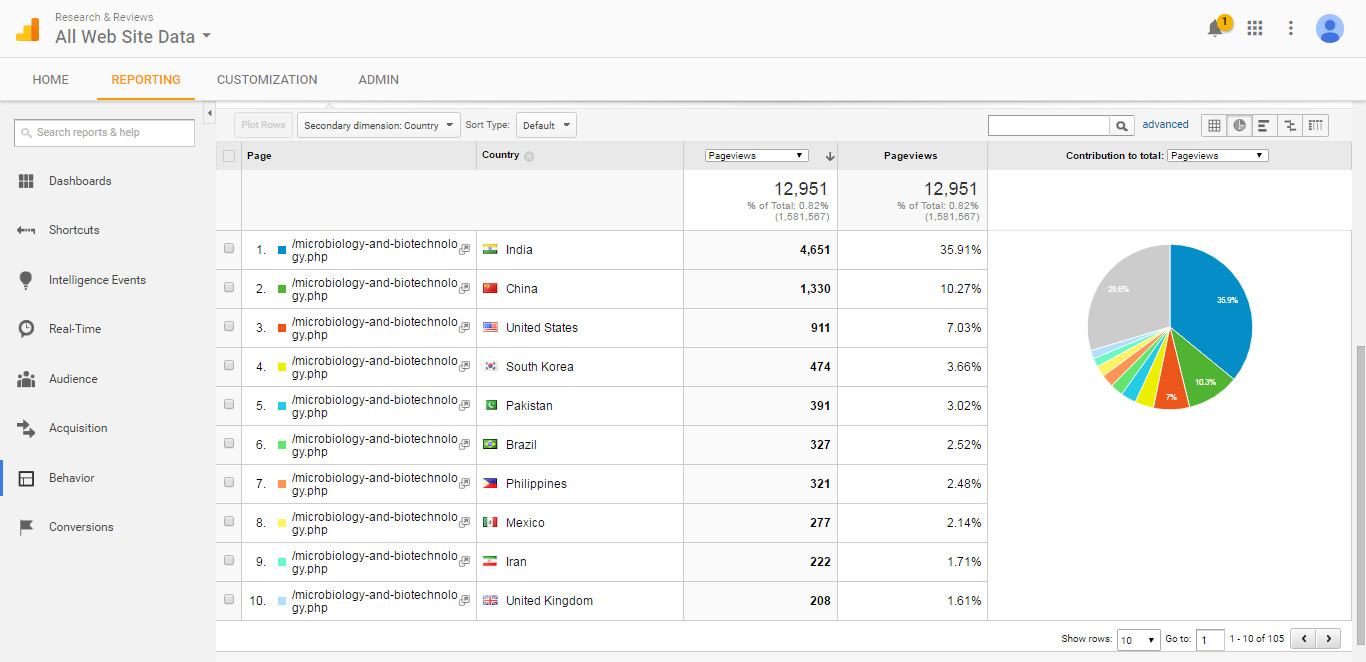The image size is (1366, 662).
Task: Open China row page in new window
Action: (x=464, y=289)
